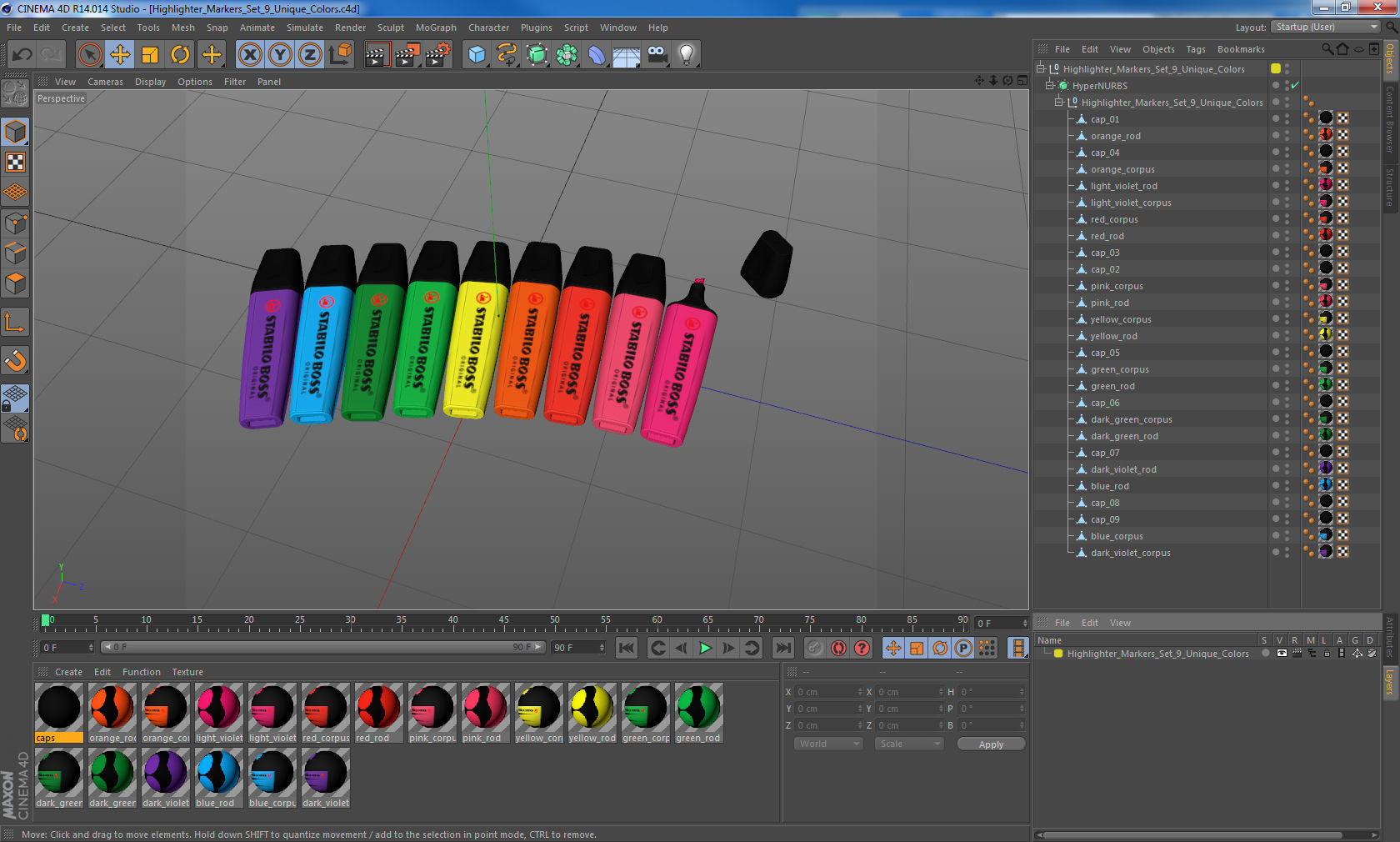Open the Scale mode dropdown
This screenshot has width=1400, height=842.
click(908, 744)
